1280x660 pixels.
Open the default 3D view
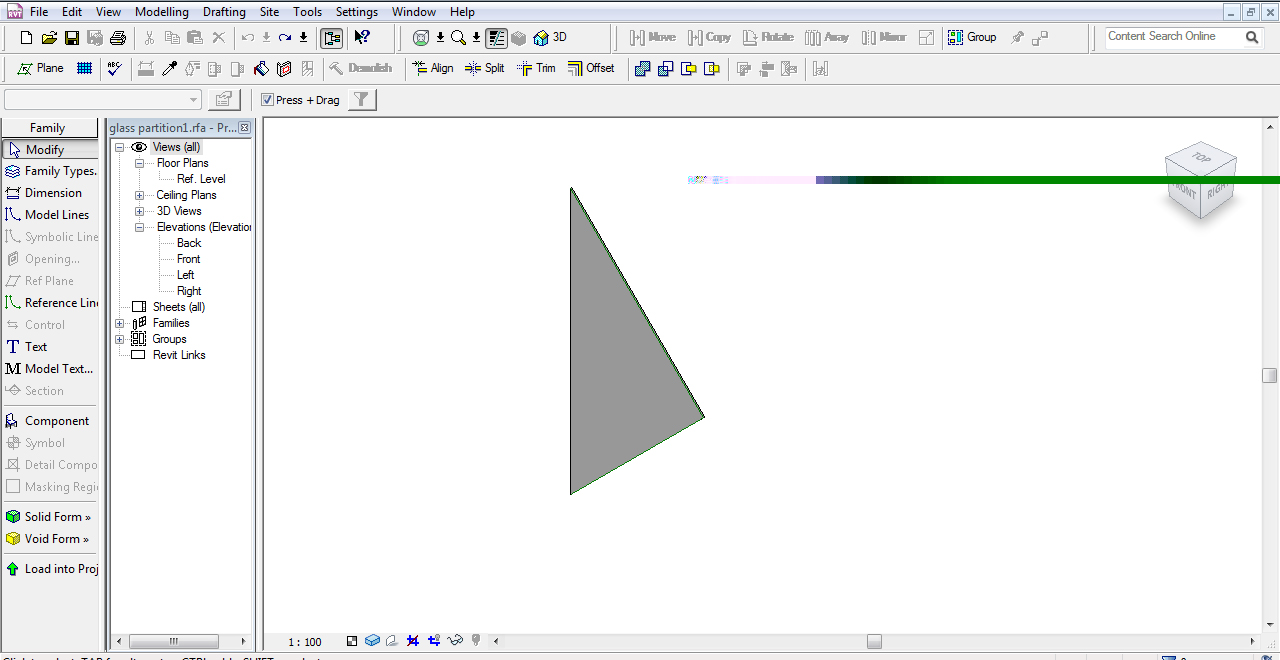point(550,37)
